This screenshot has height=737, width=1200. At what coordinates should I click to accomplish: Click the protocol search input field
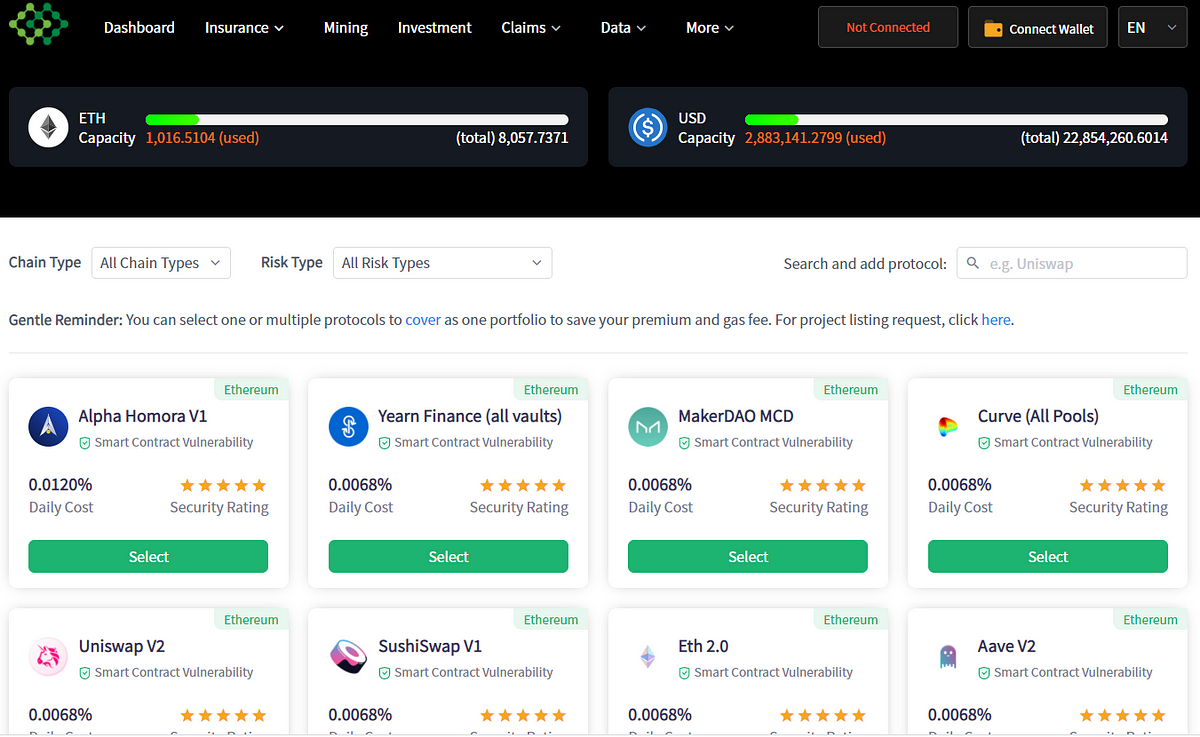point(1072,264)
